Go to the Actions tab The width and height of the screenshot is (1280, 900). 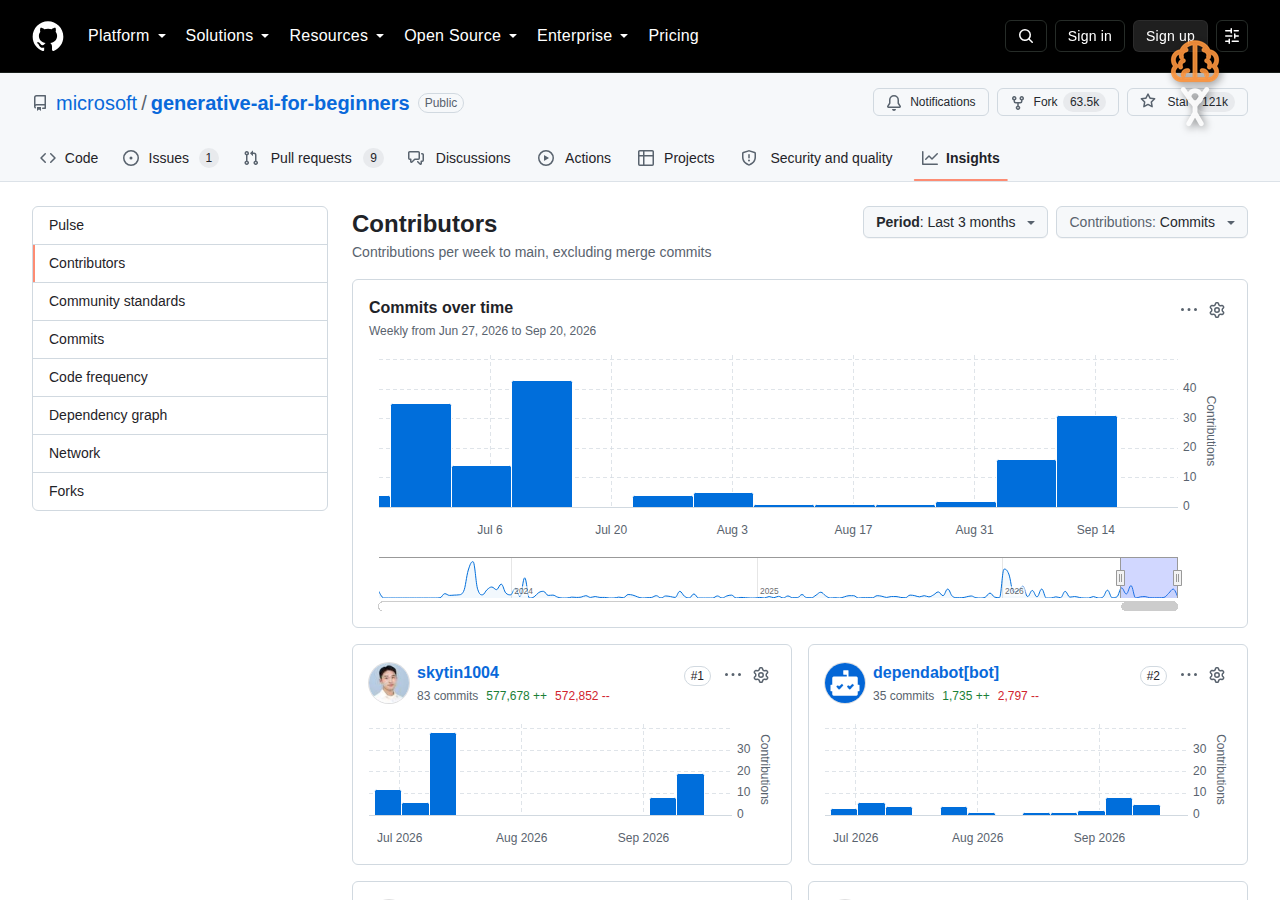[x=575, y=158]
